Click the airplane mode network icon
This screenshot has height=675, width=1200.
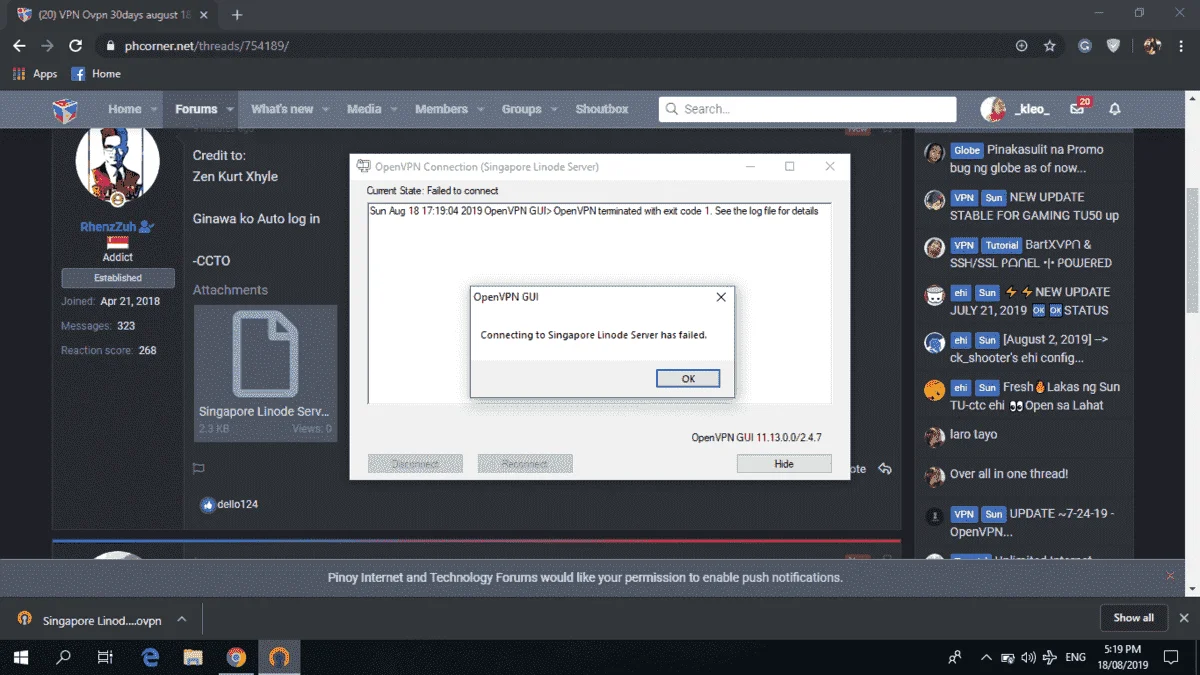point(1050,658)
